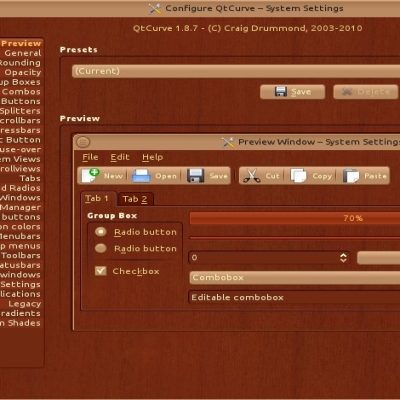Select the first Radio button

[101, 232]
